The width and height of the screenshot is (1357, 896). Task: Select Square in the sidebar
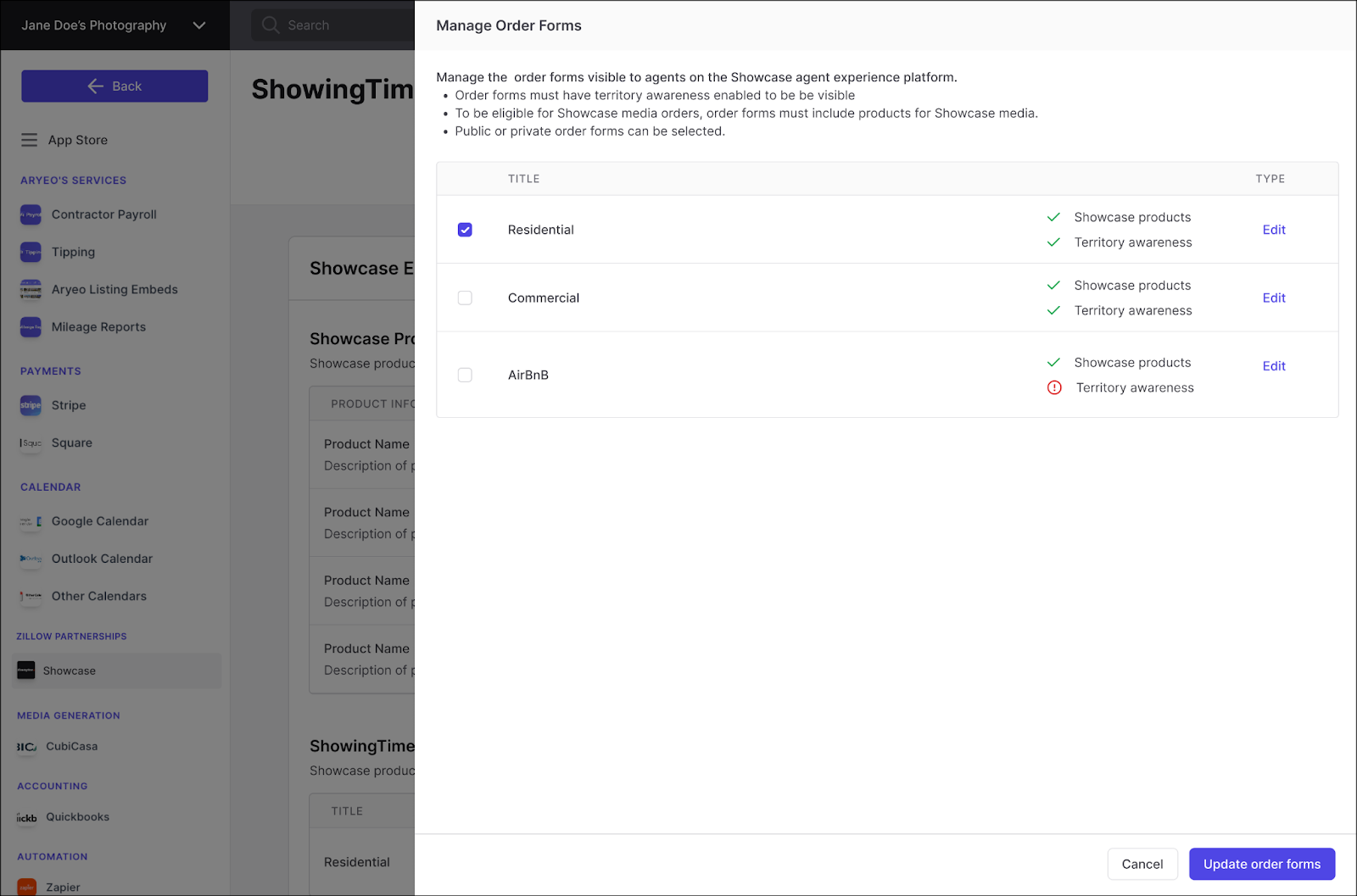point(72,442)
